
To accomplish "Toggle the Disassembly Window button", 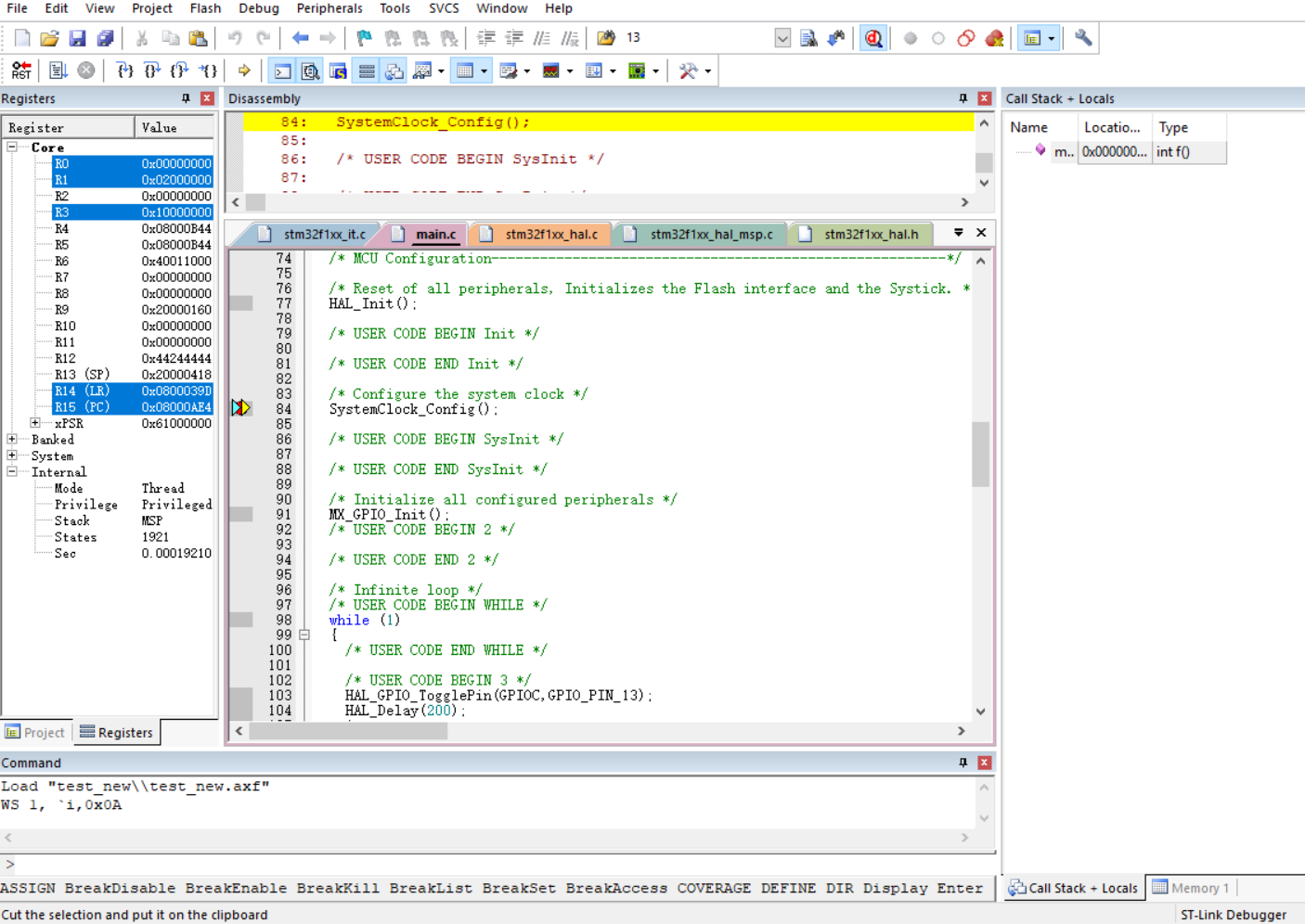I will pyautogui.click(x=311, y=71).
